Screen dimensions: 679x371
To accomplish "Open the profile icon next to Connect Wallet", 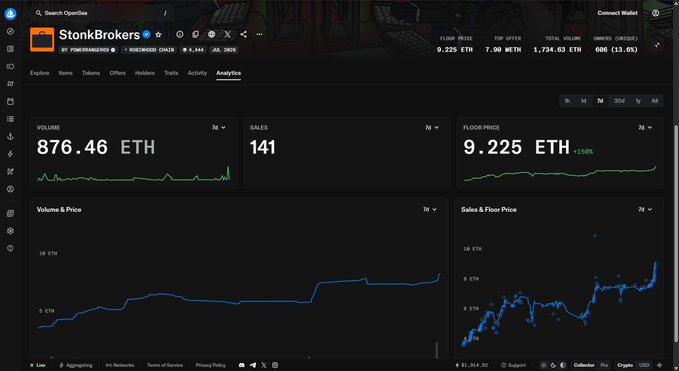I will tap(656, 13).
